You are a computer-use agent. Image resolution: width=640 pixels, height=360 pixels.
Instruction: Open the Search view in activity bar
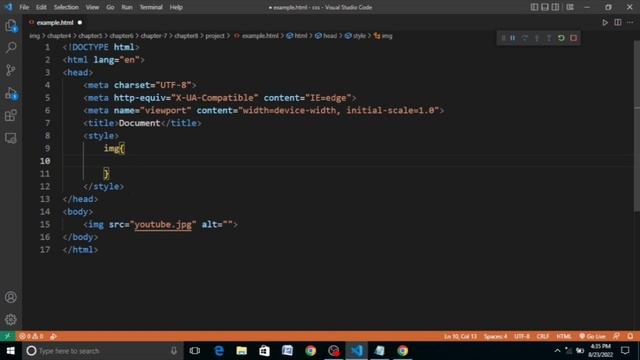[11, 47]
